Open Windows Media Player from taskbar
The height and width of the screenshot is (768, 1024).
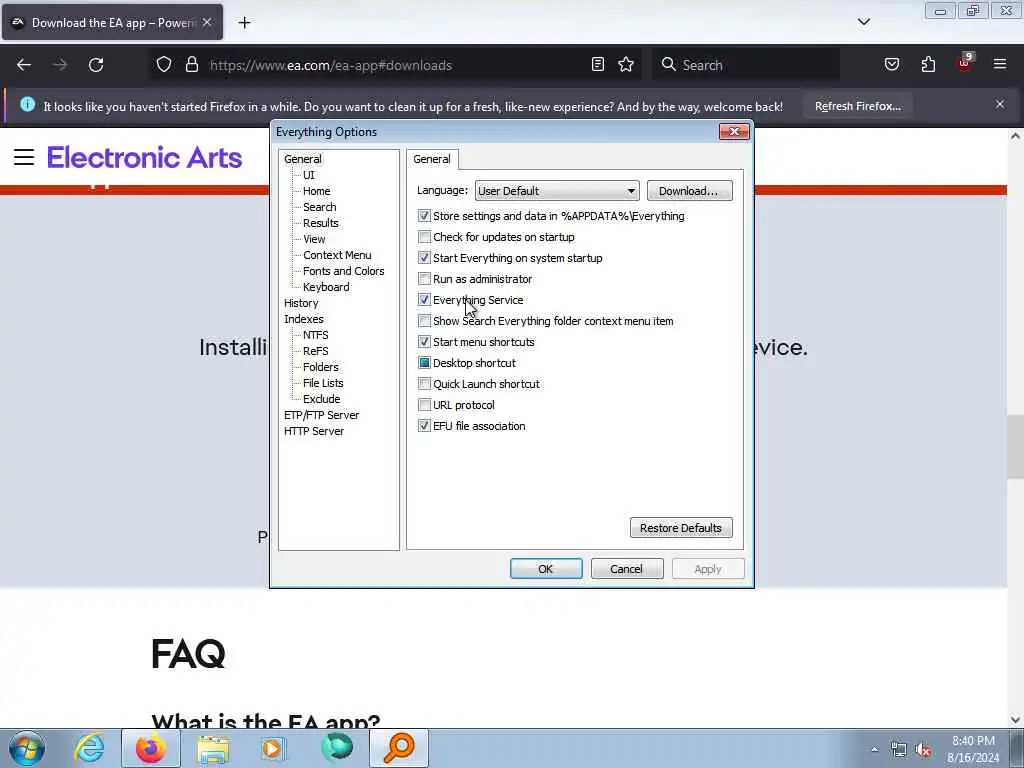[273, 748]
